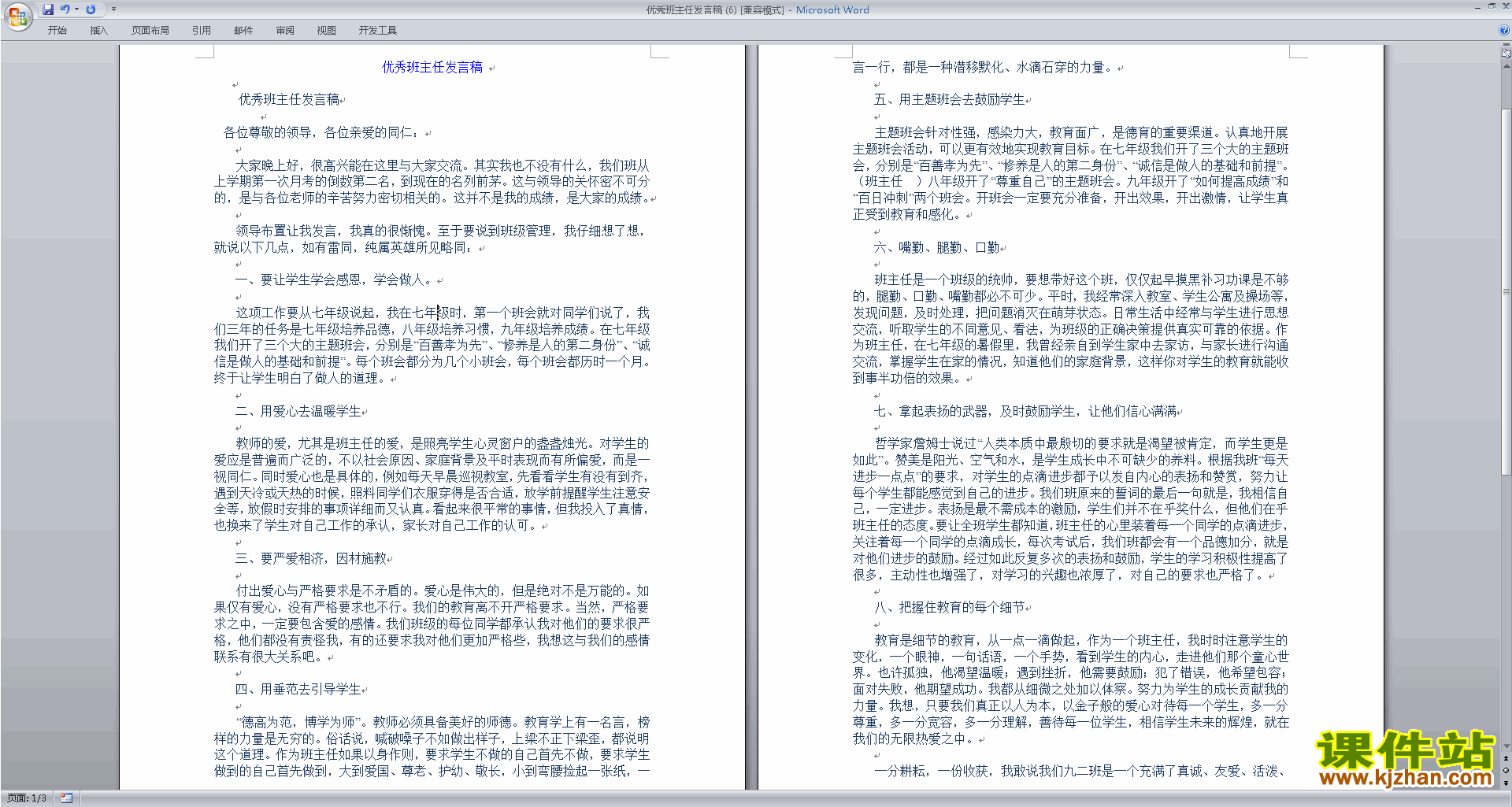Click the heading 八、把握住教育的每个细节
Screen dimensions: 1512x807
tap(950, 607)
